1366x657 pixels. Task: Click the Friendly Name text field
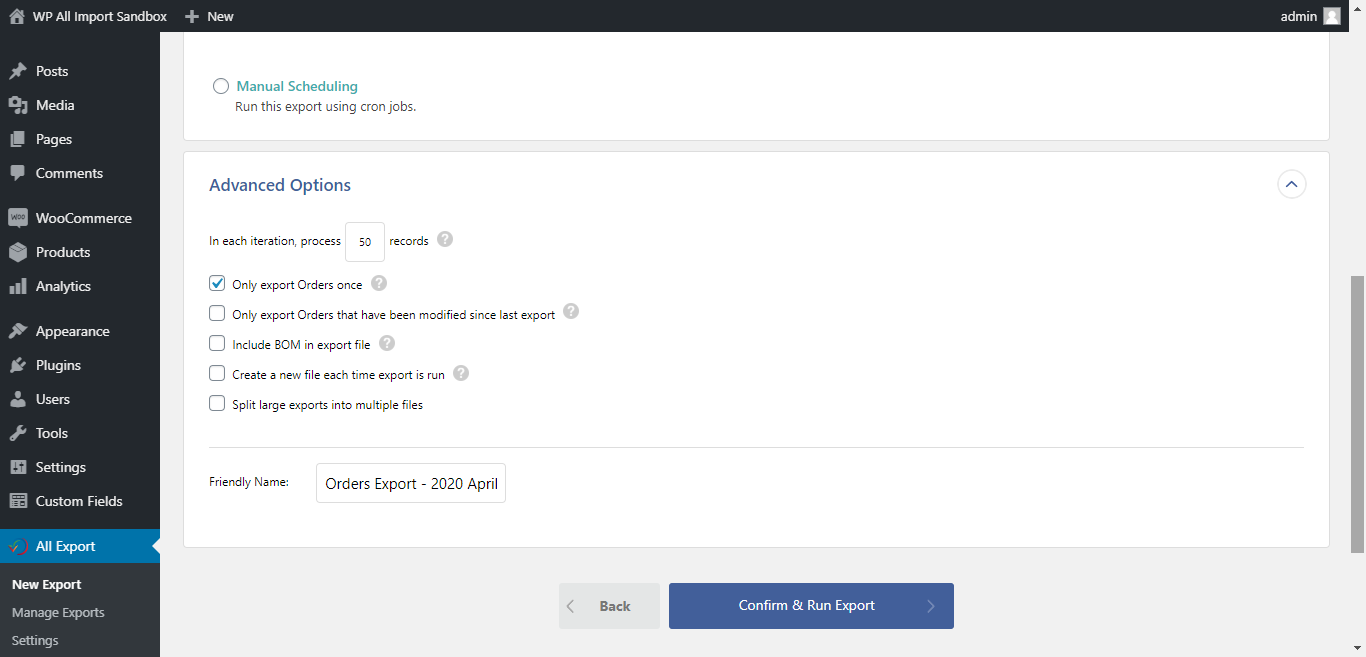pos(411,483)
